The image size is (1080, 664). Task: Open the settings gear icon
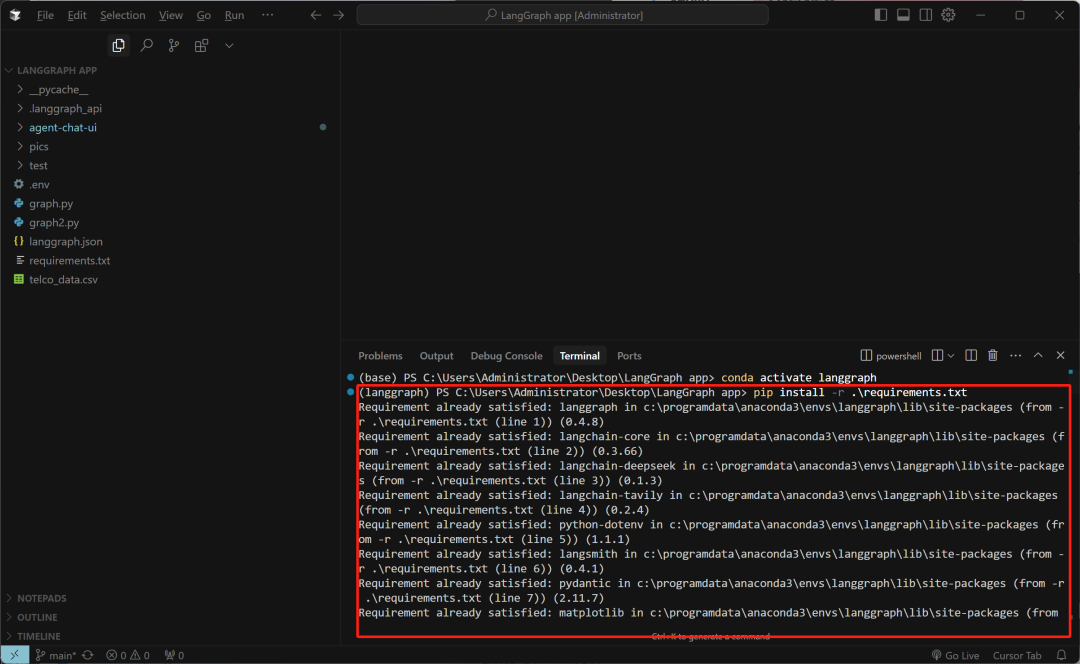pos(948,14)
